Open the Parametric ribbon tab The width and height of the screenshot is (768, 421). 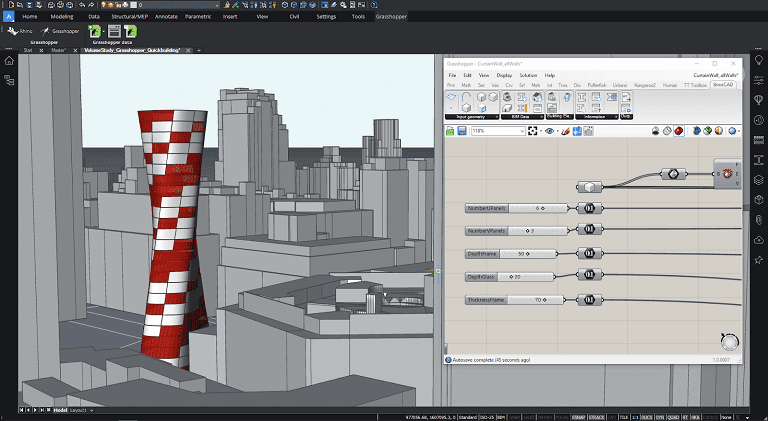click(198, 16)
